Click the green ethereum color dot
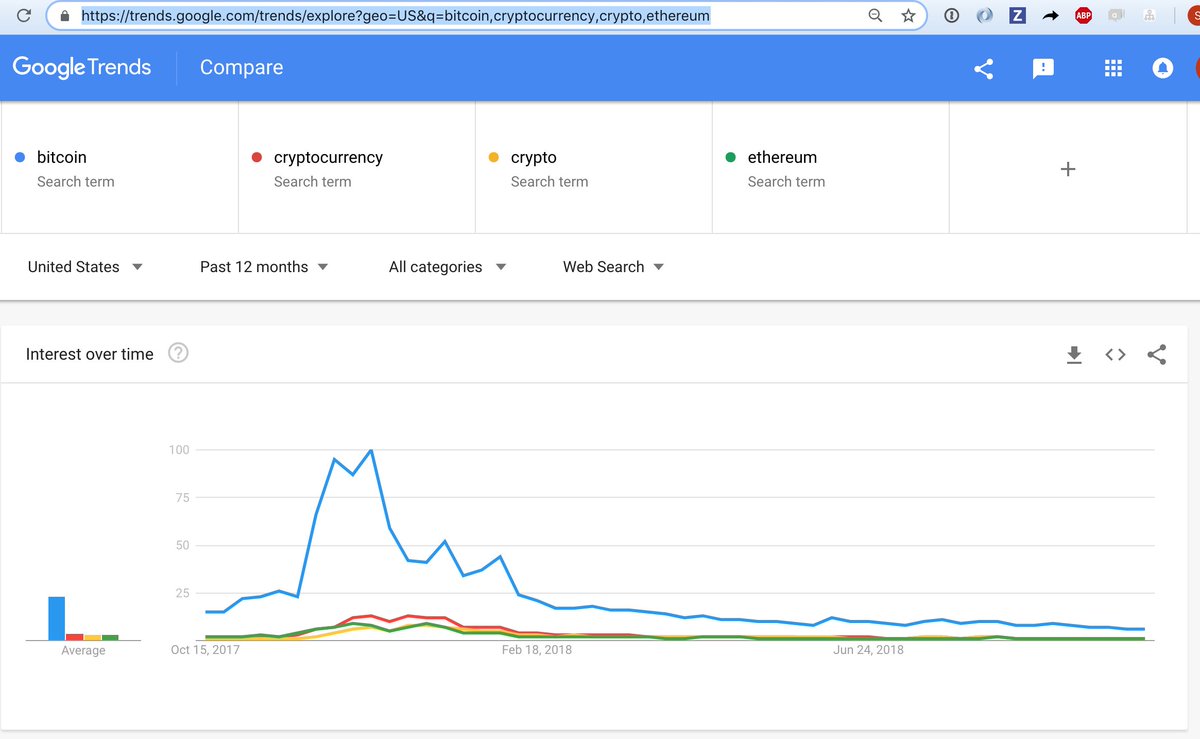Screen dimensions: 1200x739 pyautogui.click(x=731, y=157)
